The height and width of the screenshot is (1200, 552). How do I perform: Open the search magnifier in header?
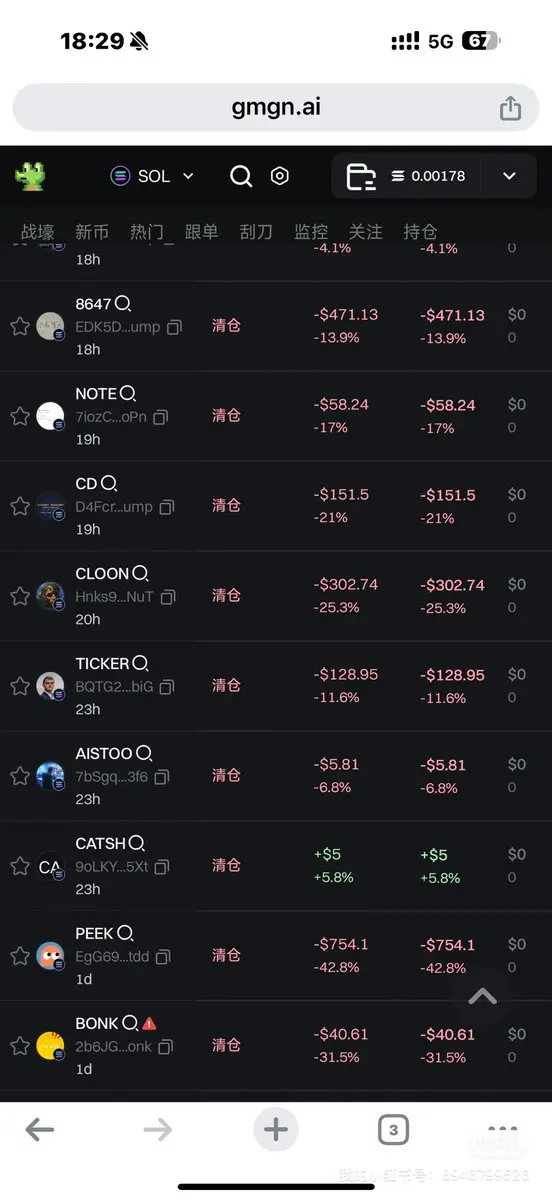241,176
